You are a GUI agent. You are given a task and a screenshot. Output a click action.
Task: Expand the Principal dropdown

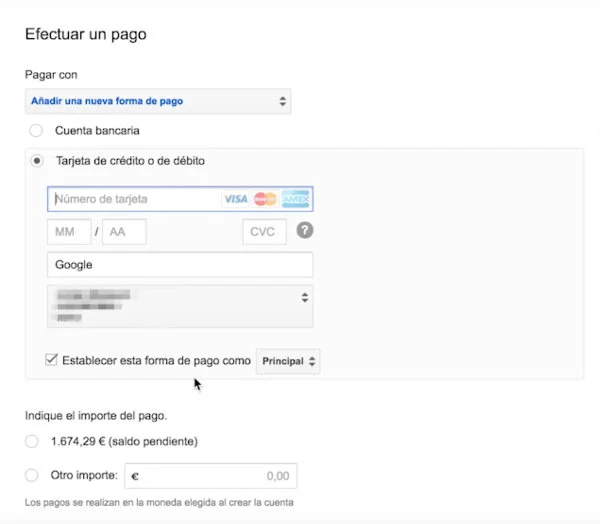tap(288, 360)
